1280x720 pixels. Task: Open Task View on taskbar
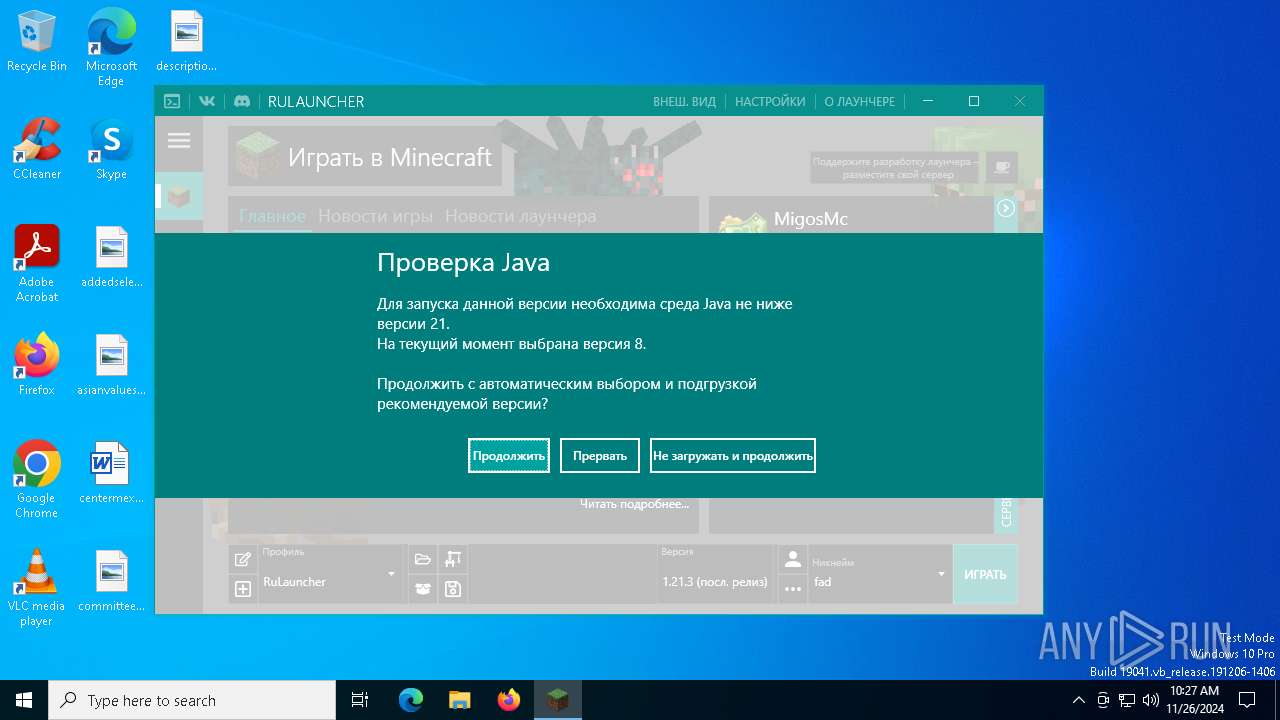360,700
